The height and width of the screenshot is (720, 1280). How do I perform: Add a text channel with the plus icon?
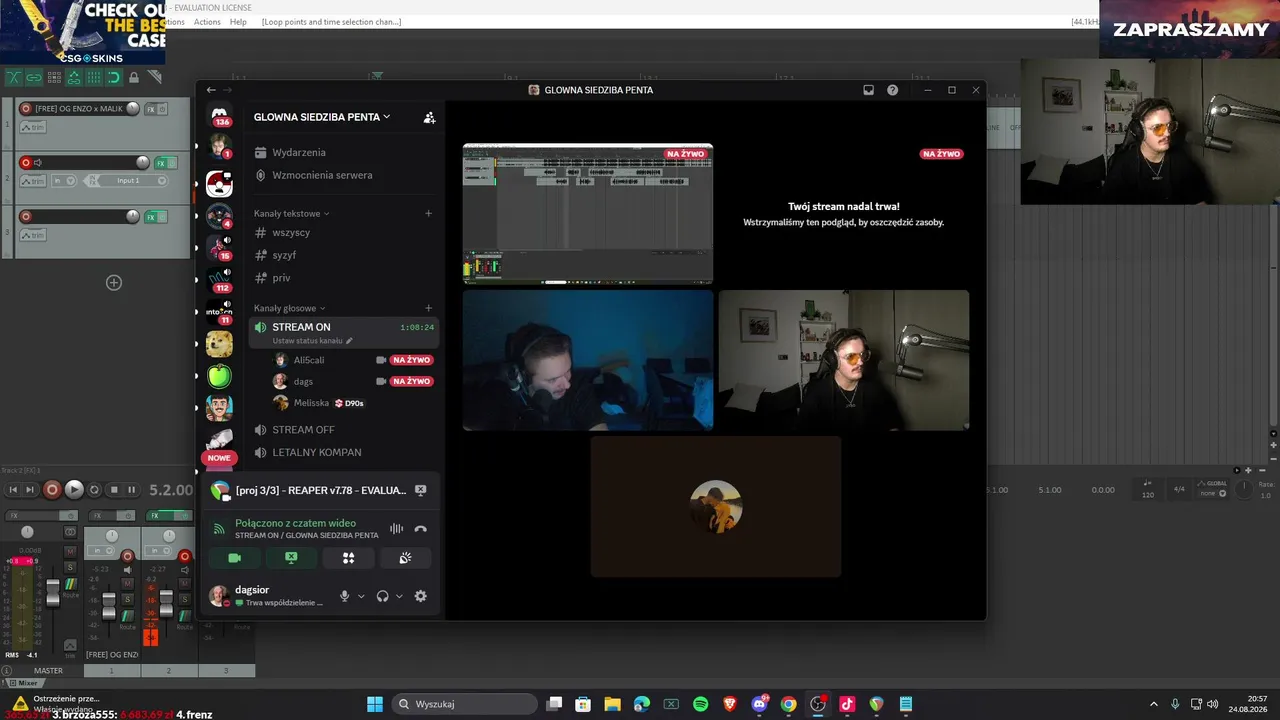tap(428, 213)
